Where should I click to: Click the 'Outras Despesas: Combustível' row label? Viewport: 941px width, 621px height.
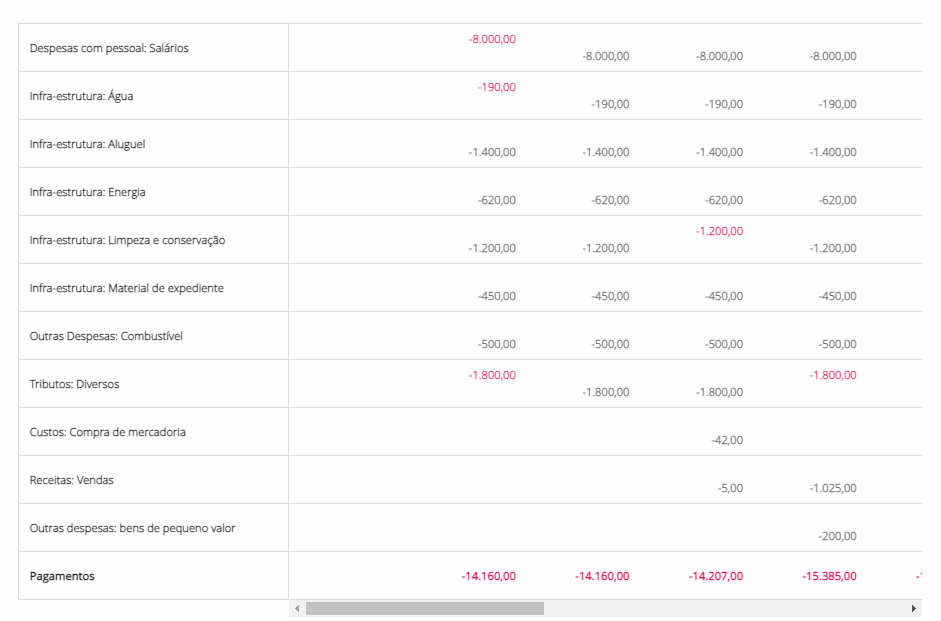[106, 336]
